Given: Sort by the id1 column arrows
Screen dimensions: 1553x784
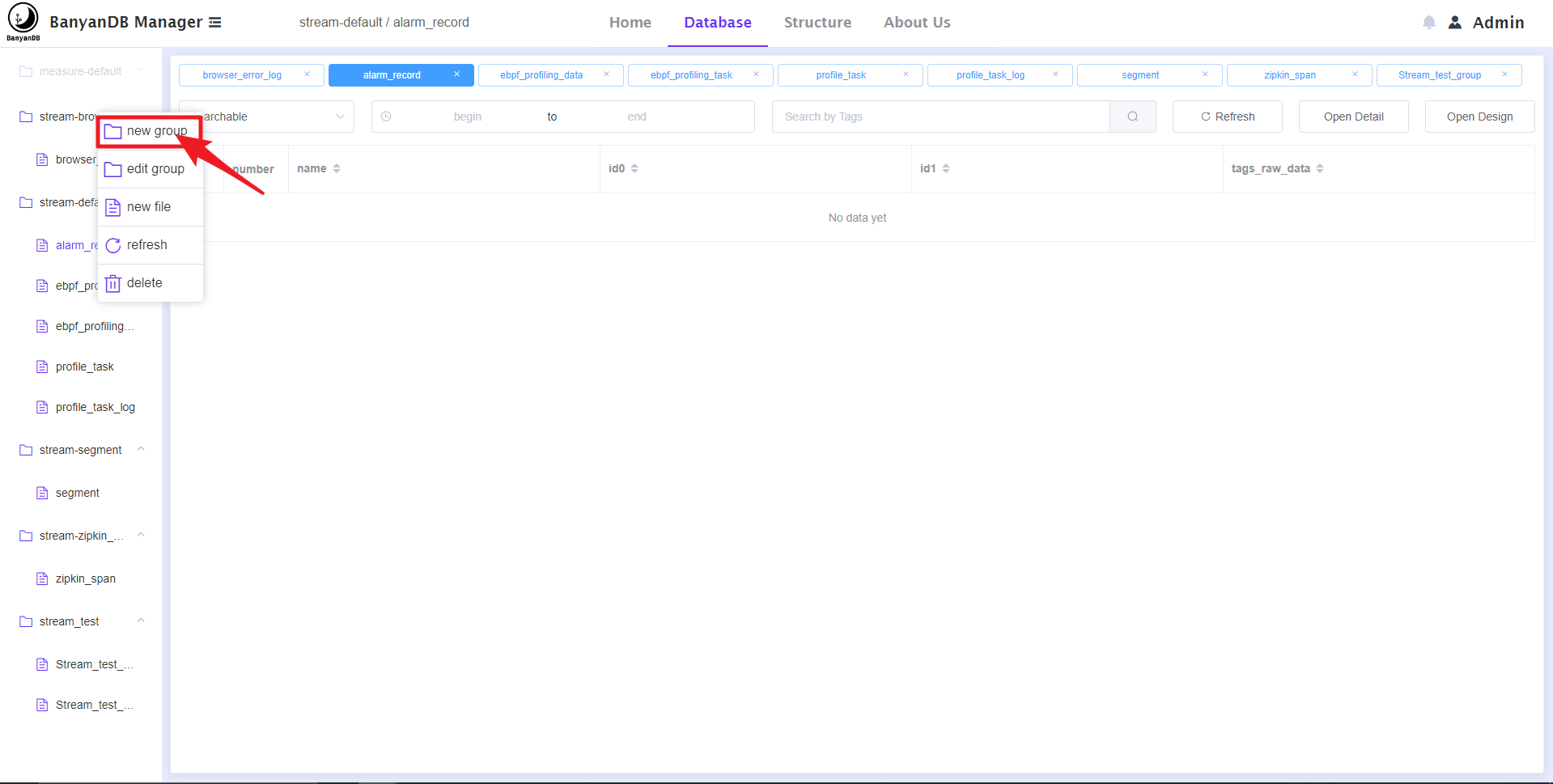Looking at the screenshot, I should pyautogui.click(x=946, y=168).
